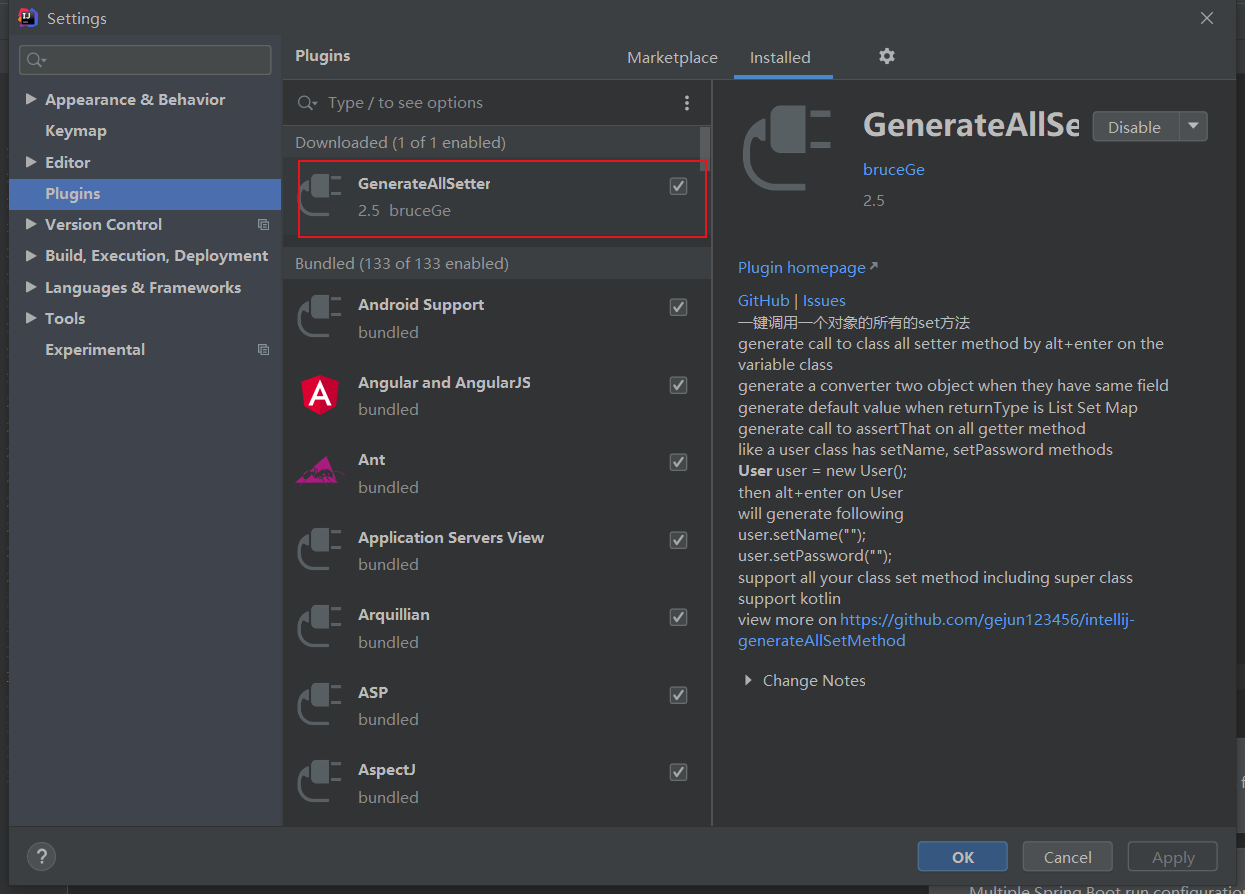Open the Disable button dropdown arrow

1193,126
